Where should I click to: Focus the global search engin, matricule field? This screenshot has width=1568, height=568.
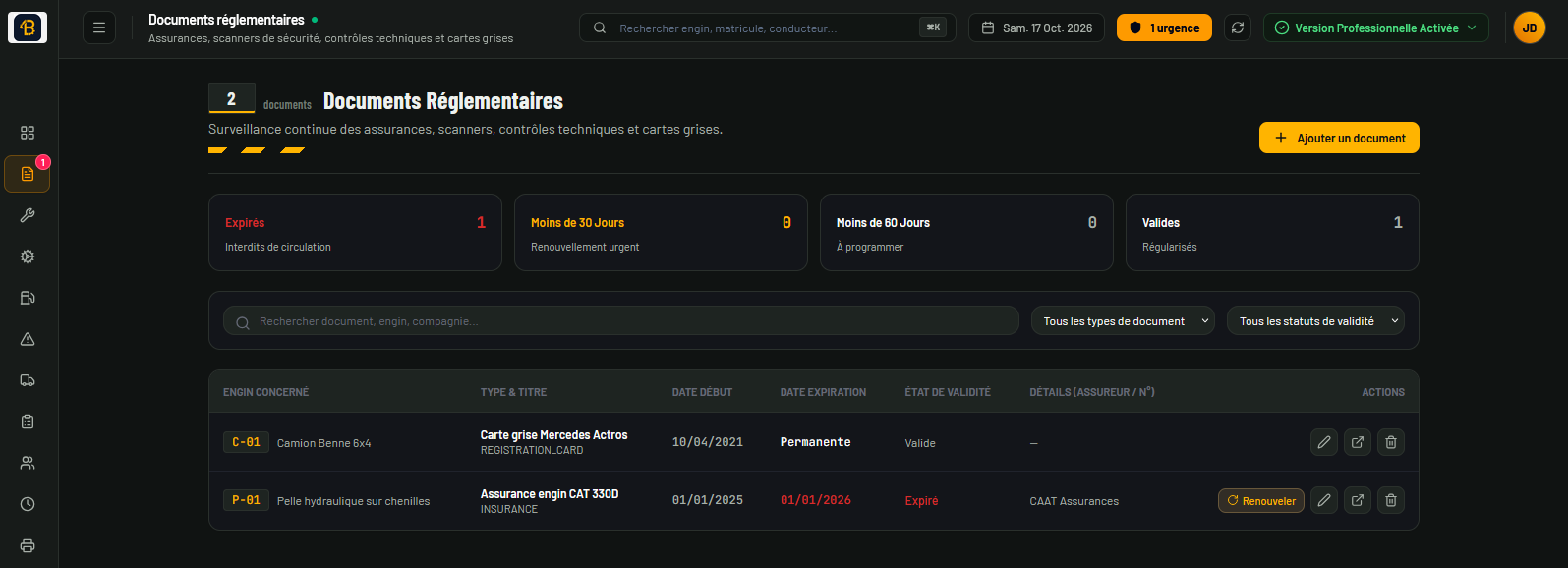768,28
